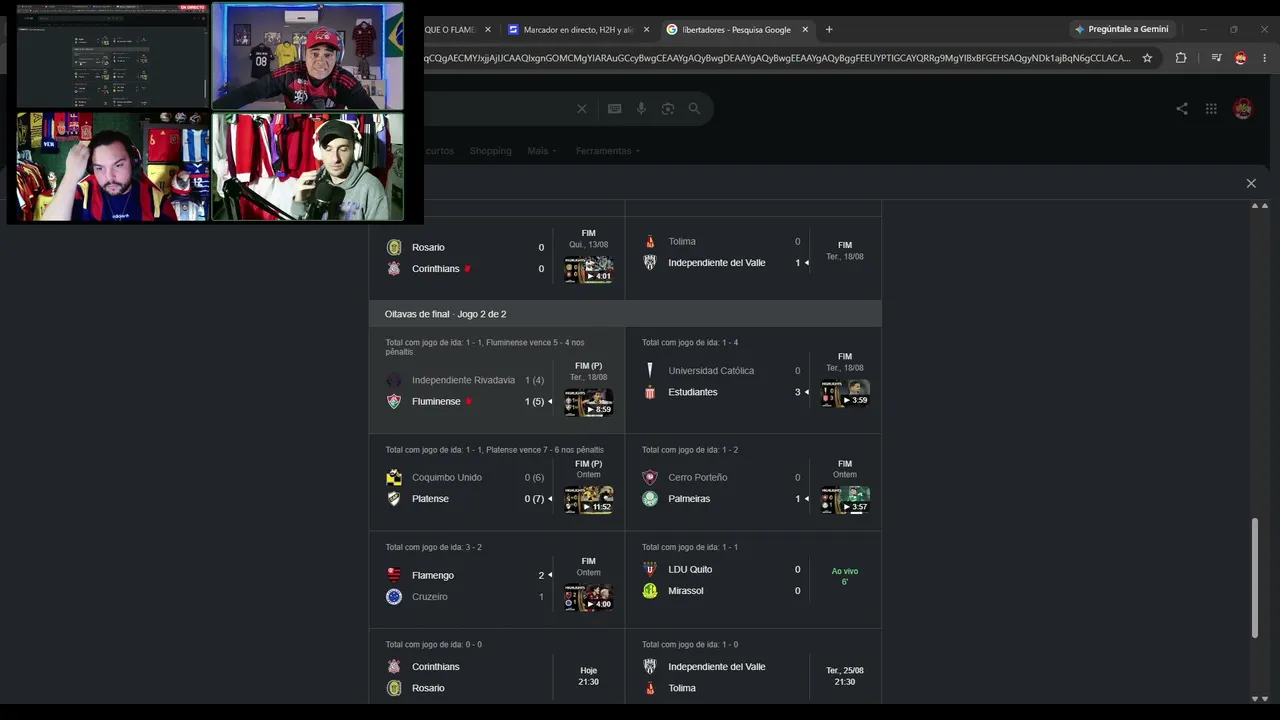Switch to the Shopping results tab

(x=490, y=151)
